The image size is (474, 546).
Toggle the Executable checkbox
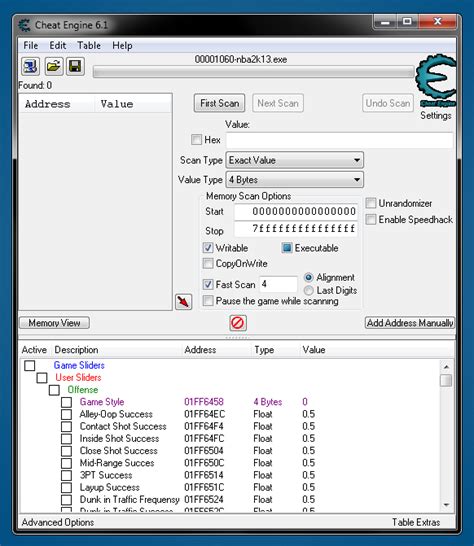click(287, 248)
